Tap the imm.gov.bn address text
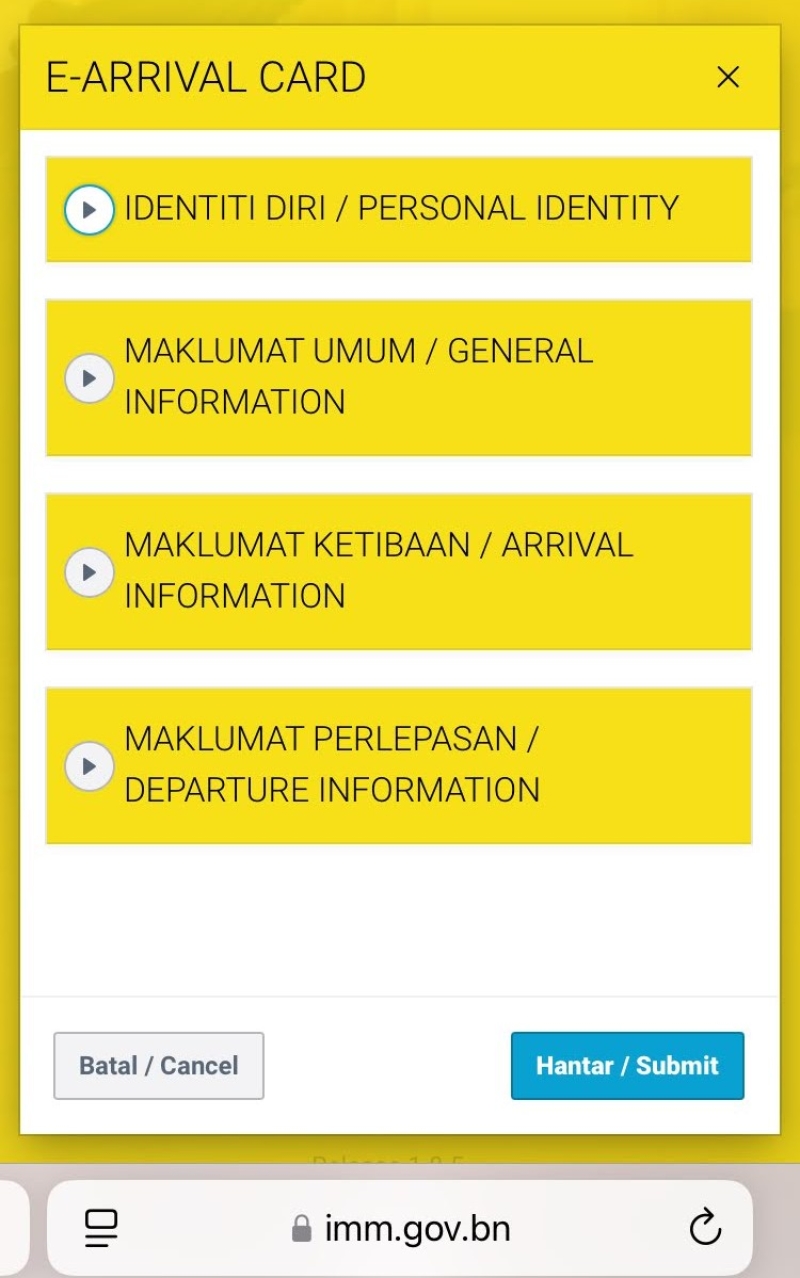The width and height of the screenshot is (800, 1278). (x=417, y=1227)
